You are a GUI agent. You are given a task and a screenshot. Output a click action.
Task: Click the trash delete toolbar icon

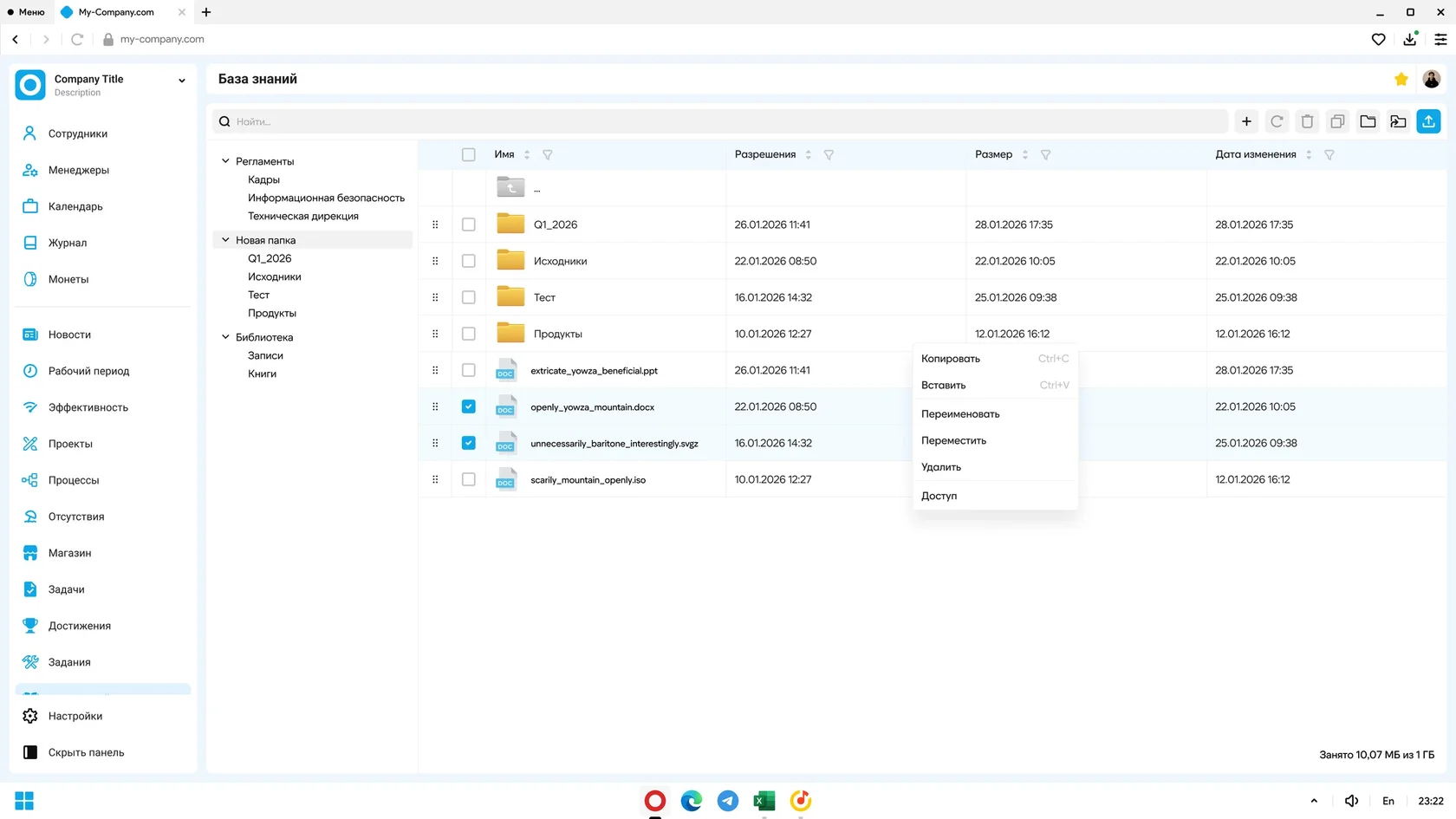click(x=1307, y=121)
